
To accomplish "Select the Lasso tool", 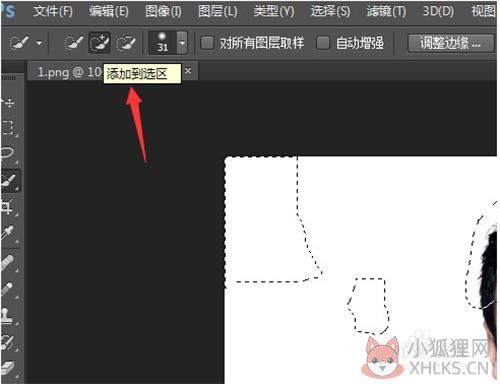I will point(9,154).
